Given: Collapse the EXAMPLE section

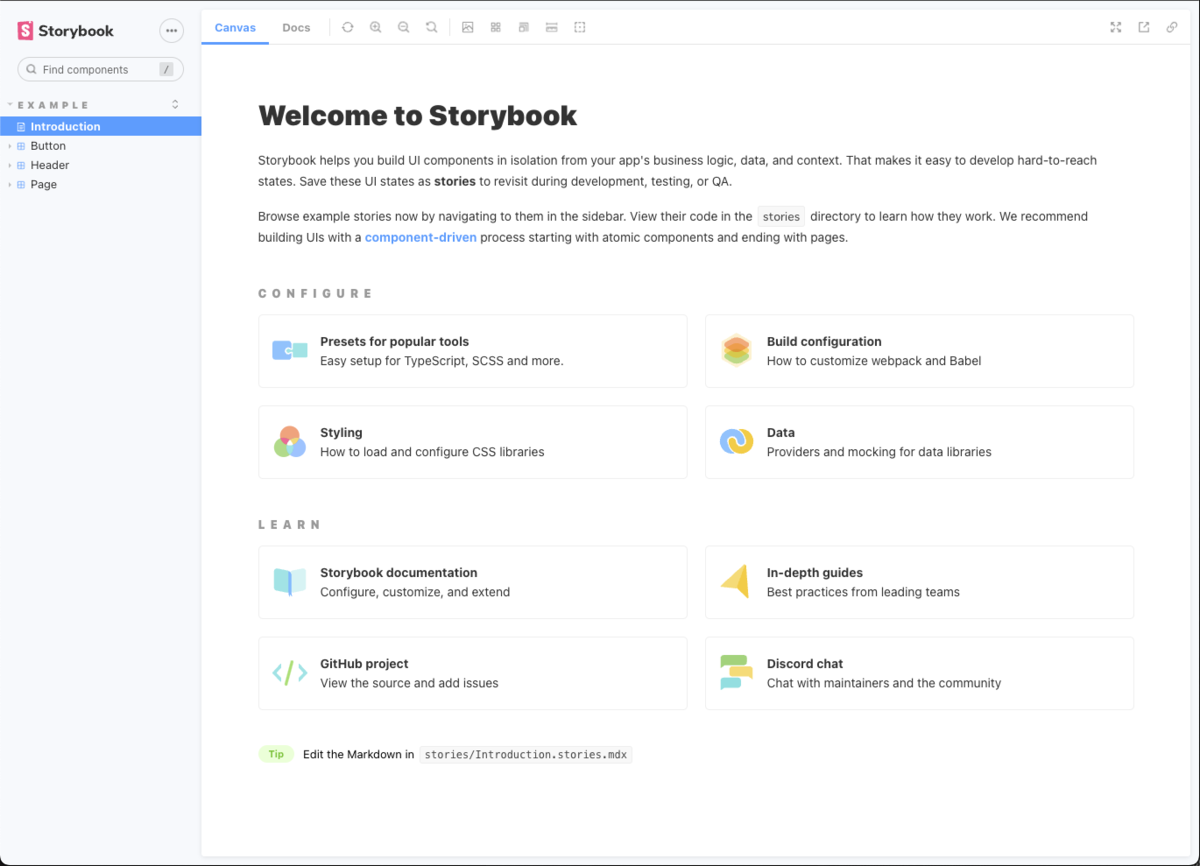Looking at the screenshot, I should click(10, 104).
